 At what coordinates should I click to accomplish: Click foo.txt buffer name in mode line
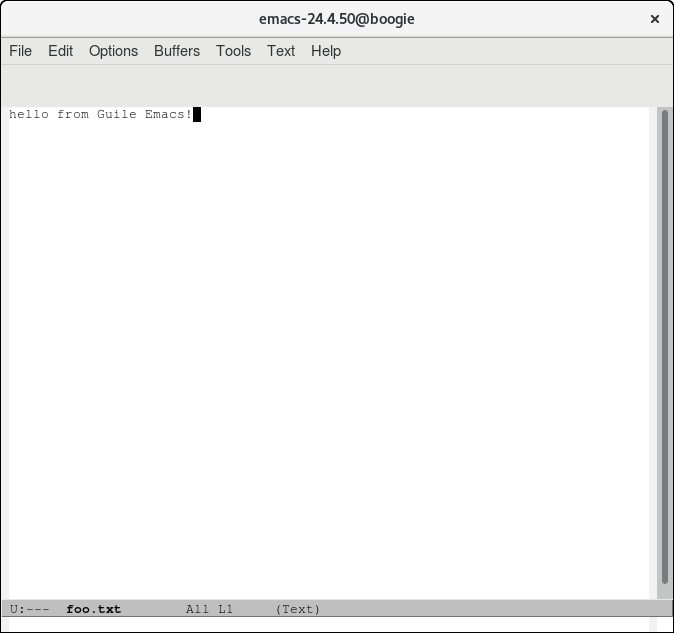click(93, 609)
